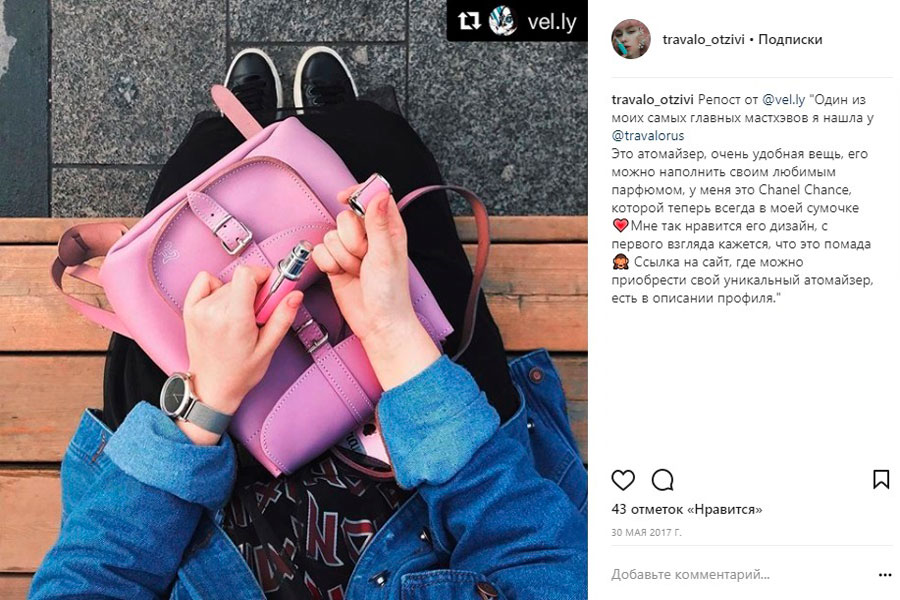Open the @travalorus mention link

(648, 136)
